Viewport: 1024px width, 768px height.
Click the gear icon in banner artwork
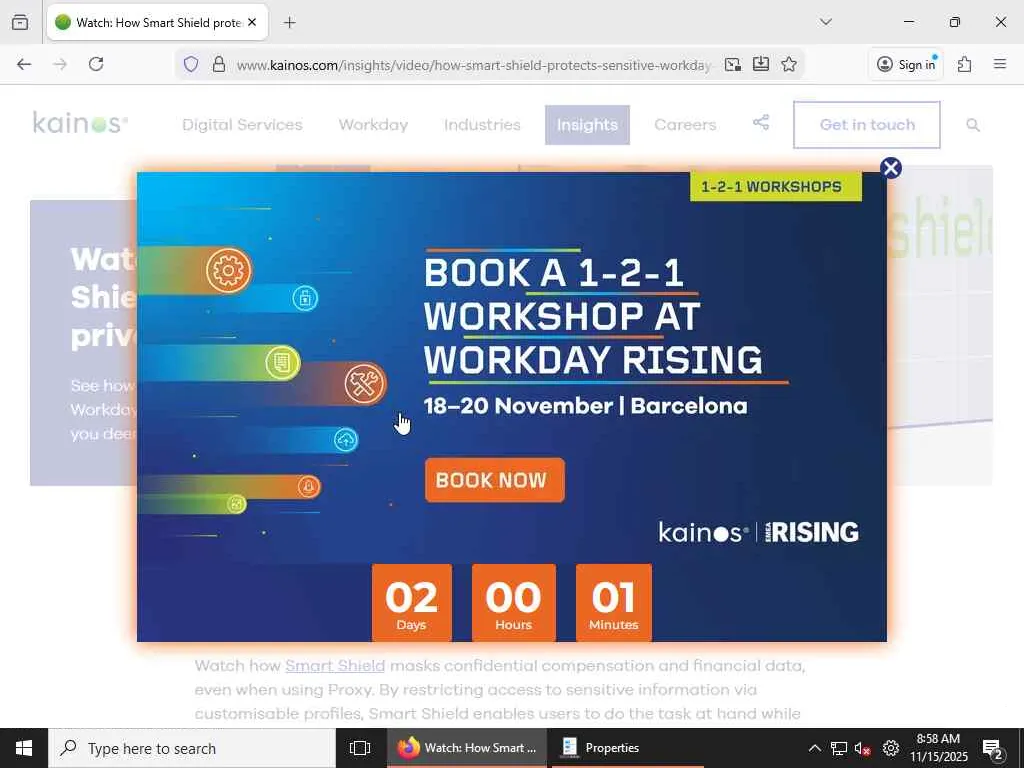(229, 270)
